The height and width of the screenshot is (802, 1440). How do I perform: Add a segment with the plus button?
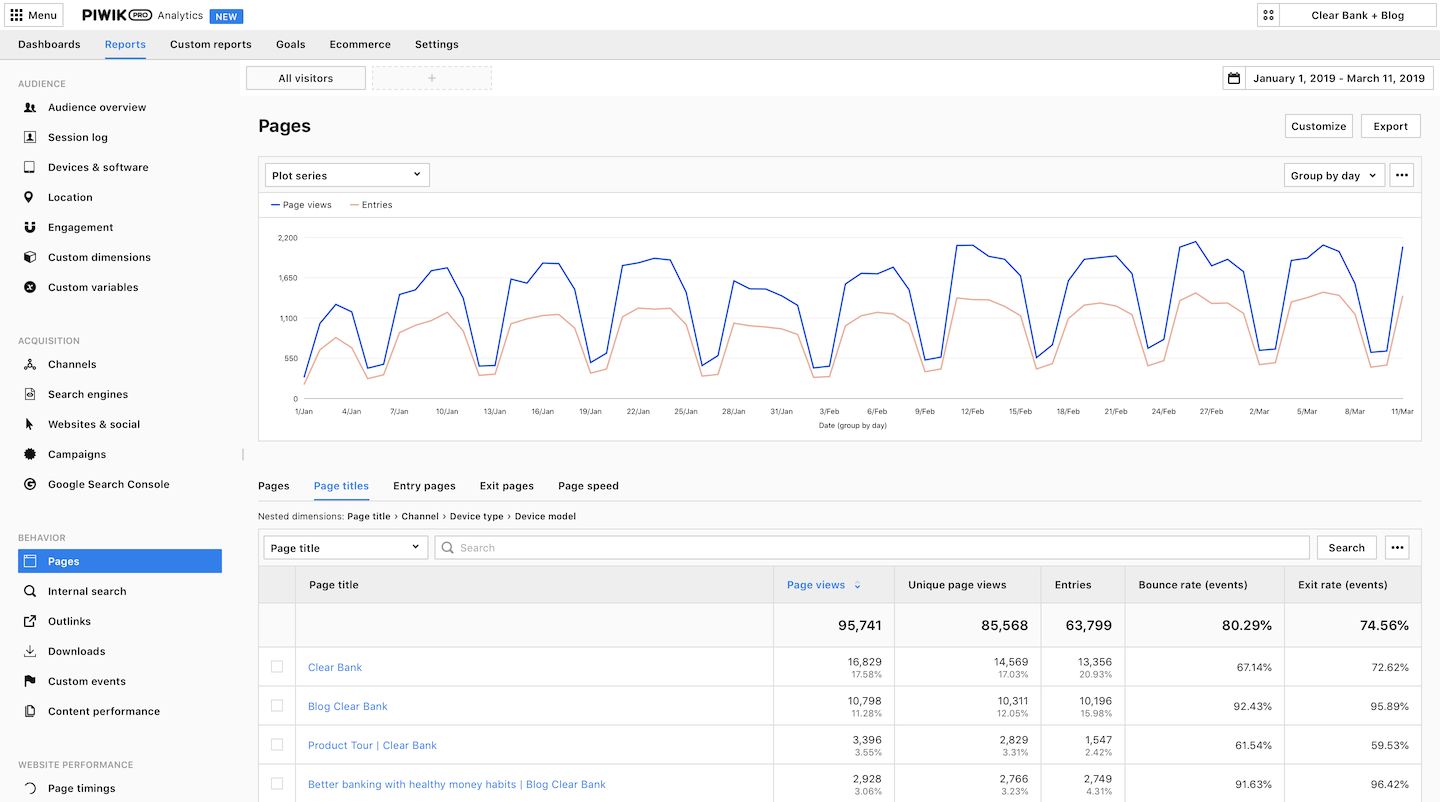click(x=432, y=78)
